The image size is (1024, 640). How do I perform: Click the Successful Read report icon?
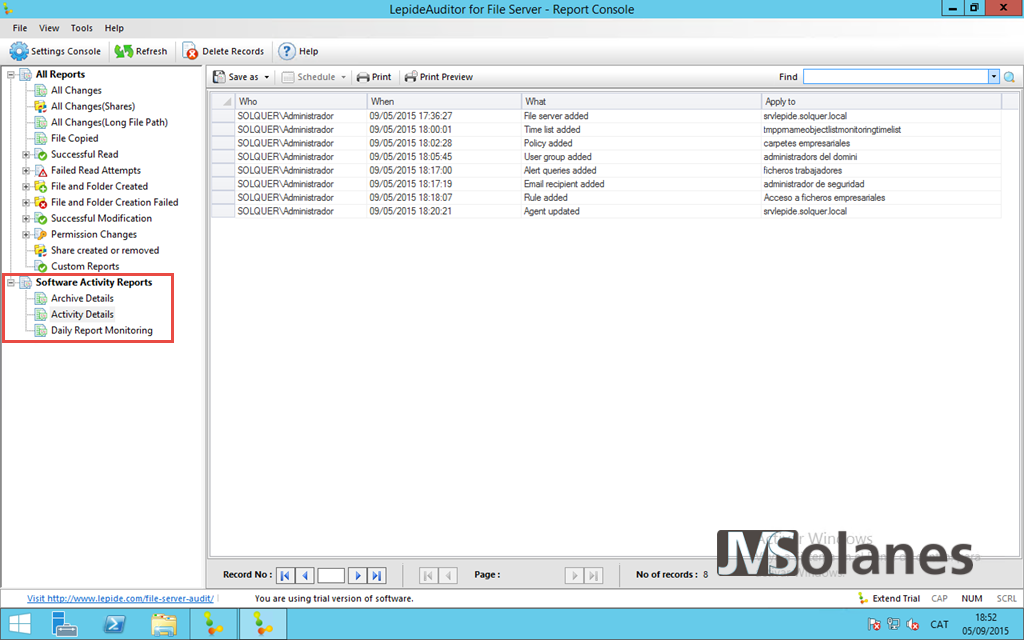coord(40,154)
